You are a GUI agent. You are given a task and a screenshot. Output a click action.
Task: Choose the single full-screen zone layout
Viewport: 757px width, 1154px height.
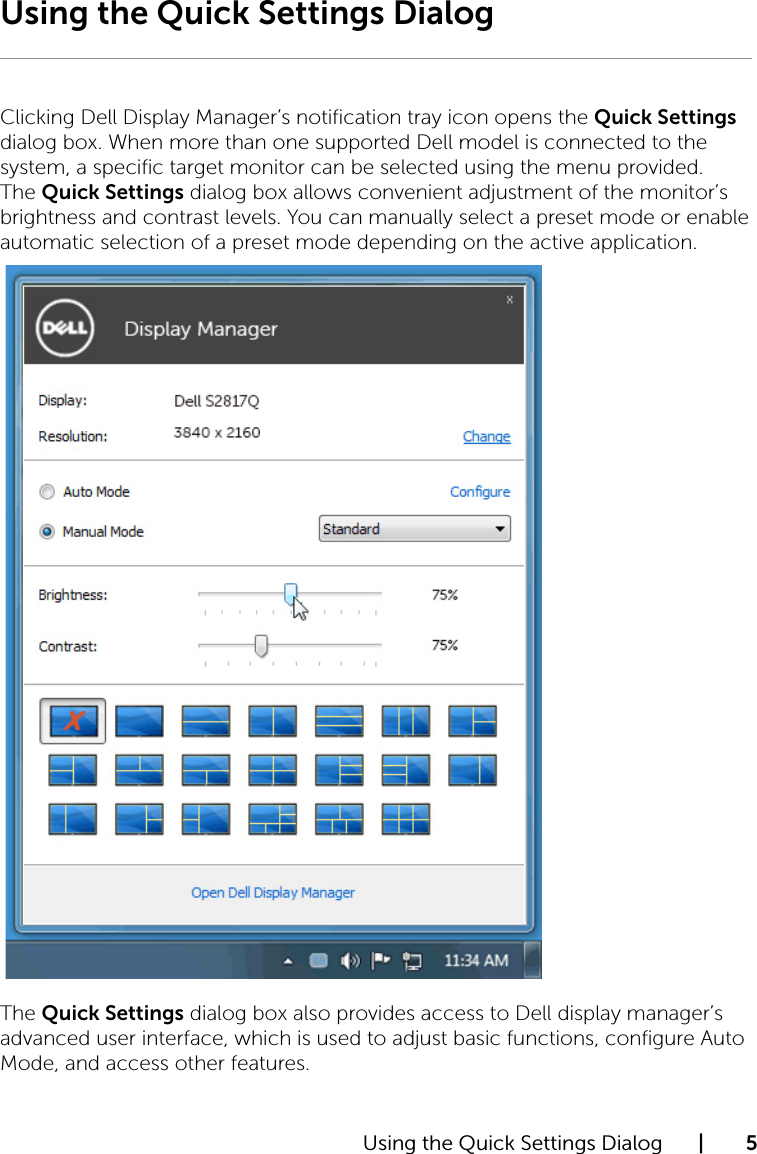[x=139, y=721]
